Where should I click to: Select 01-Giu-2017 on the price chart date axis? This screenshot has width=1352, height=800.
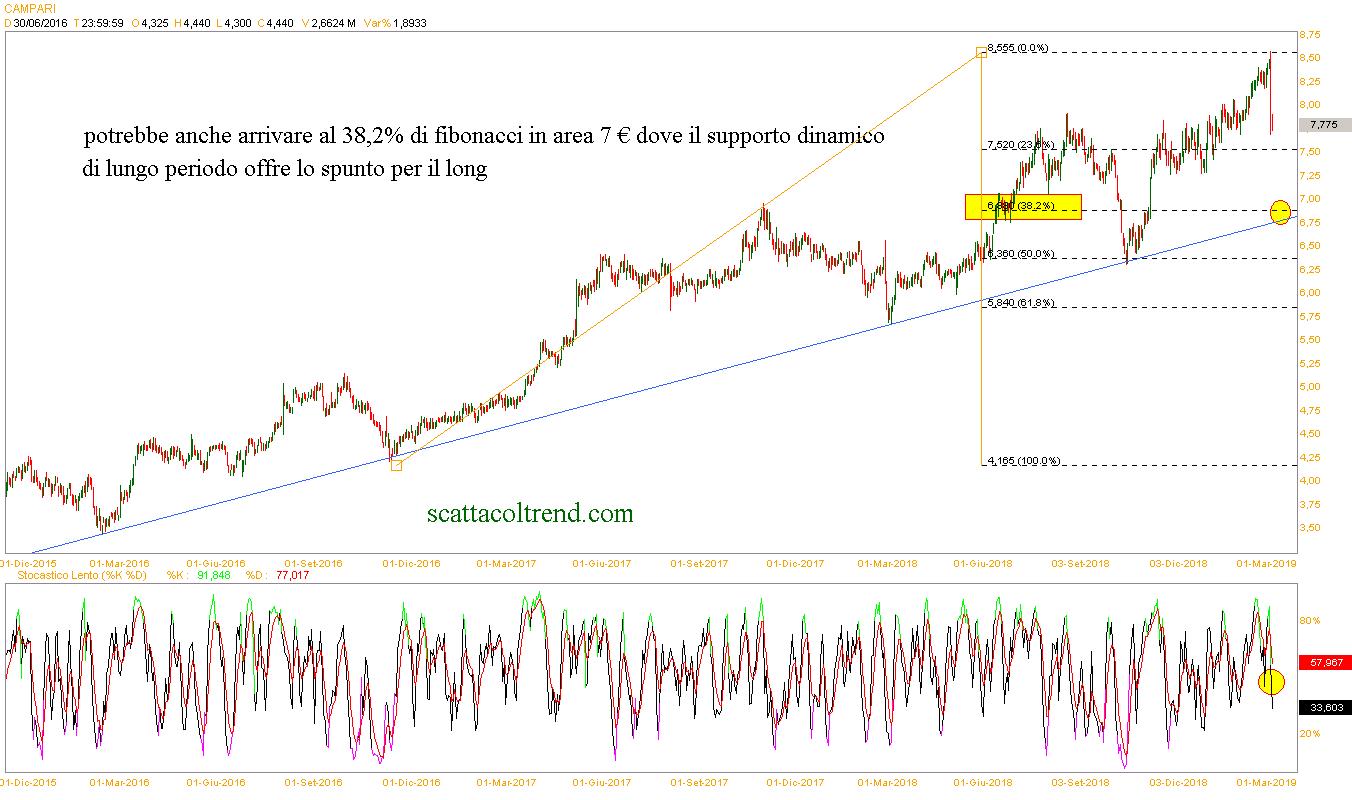[601, 563]
